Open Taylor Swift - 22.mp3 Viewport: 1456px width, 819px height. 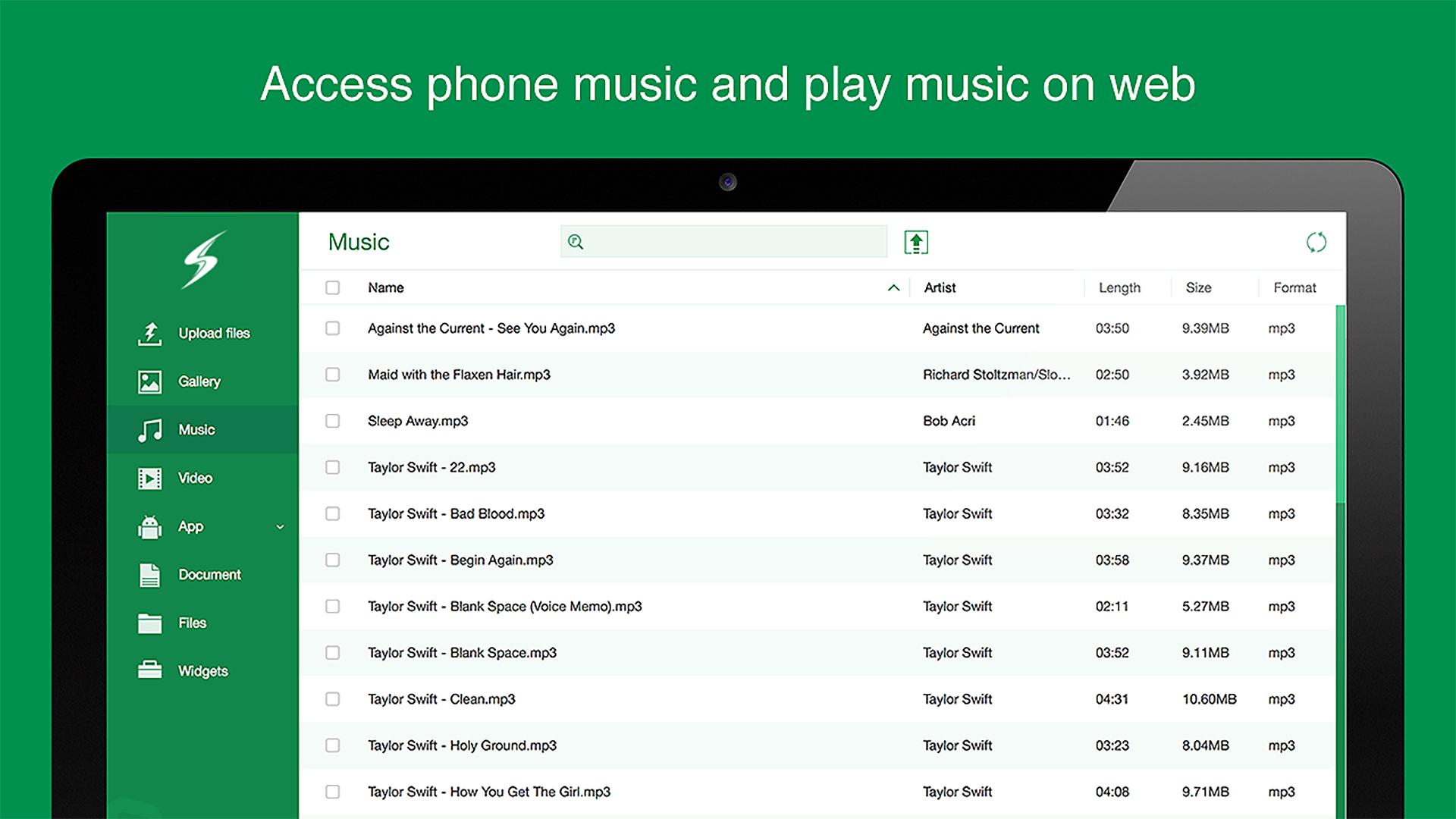(431, 467)
